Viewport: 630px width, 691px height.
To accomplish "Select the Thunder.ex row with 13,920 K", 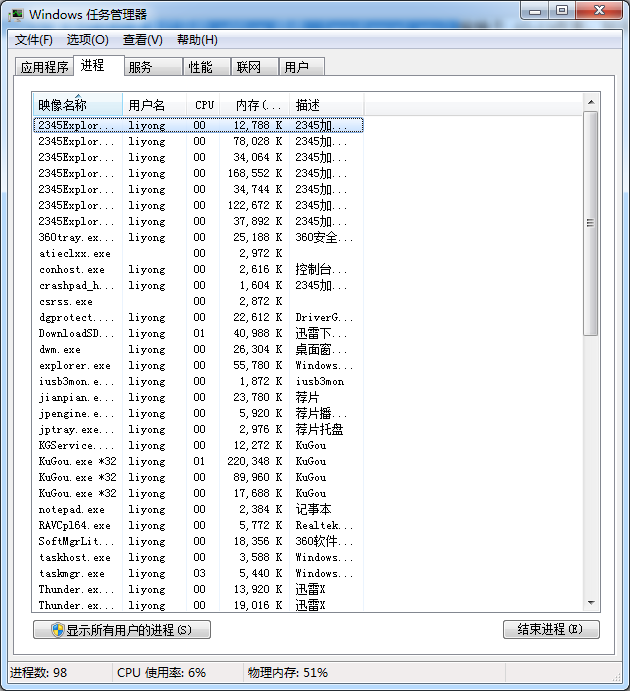I will pyautogui.click(x=198, y=589).
